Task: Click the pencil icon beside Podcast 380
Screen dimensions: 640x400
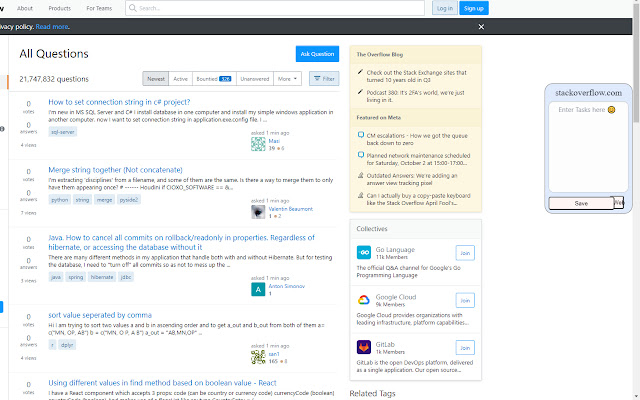Action: 360,92
